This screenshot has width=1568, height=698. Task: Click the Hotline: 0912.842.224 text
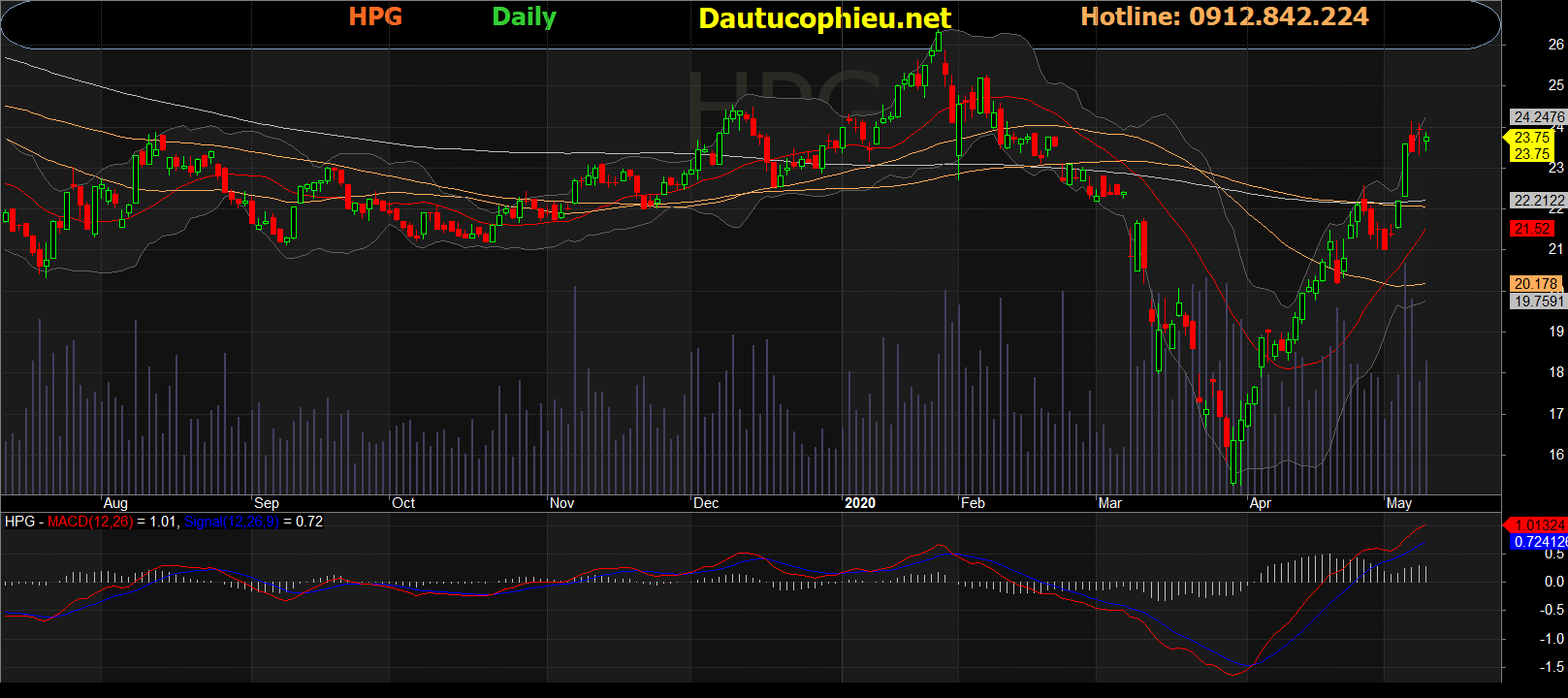tap(1225, 16)
